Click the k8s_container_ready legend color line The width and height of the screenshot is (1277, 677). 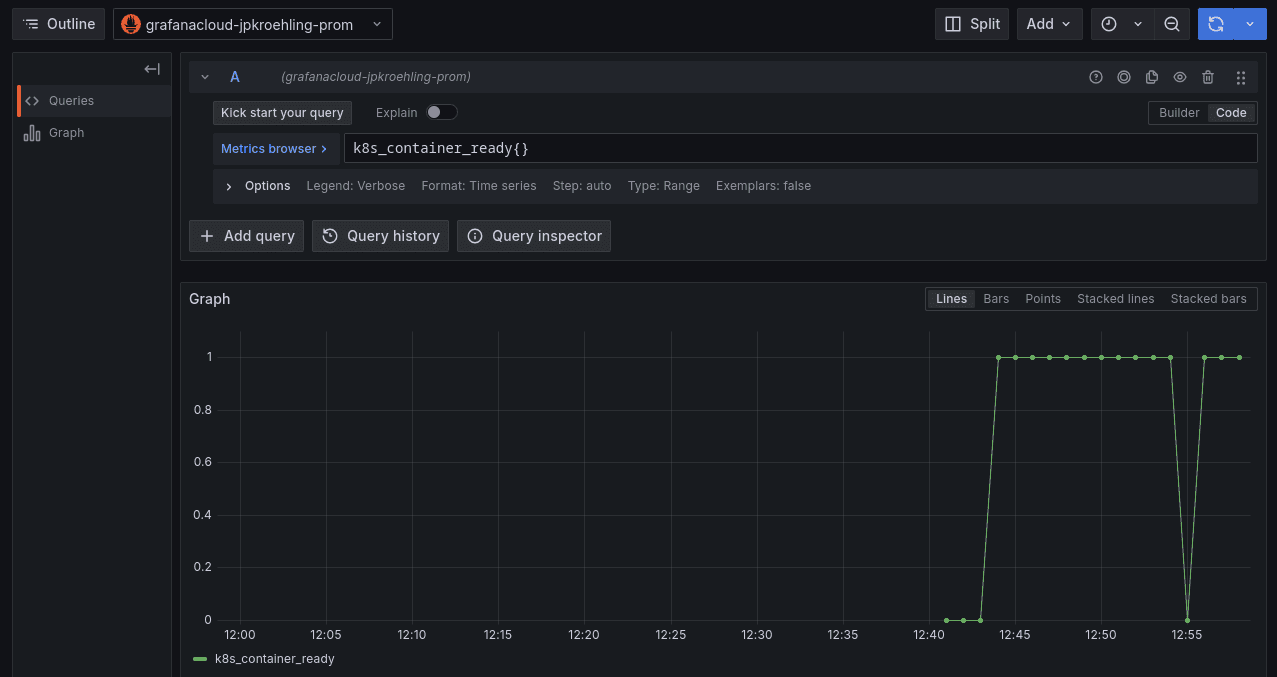200,659
